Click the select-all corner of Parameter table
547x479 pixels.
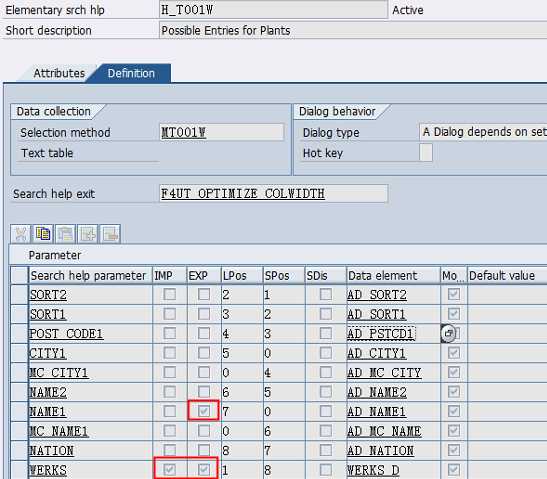click(x=19, y=276)
